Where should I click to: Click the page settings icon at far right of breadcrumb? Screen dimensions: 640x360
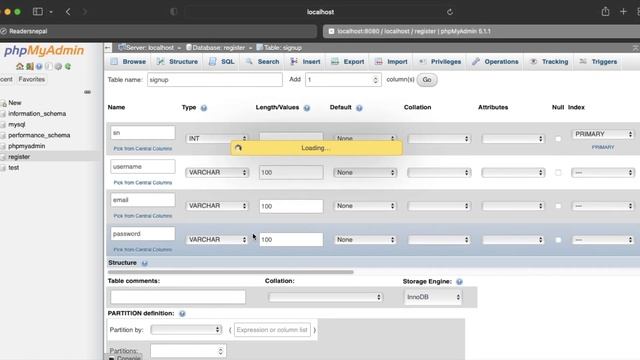(x=636, y=48)
